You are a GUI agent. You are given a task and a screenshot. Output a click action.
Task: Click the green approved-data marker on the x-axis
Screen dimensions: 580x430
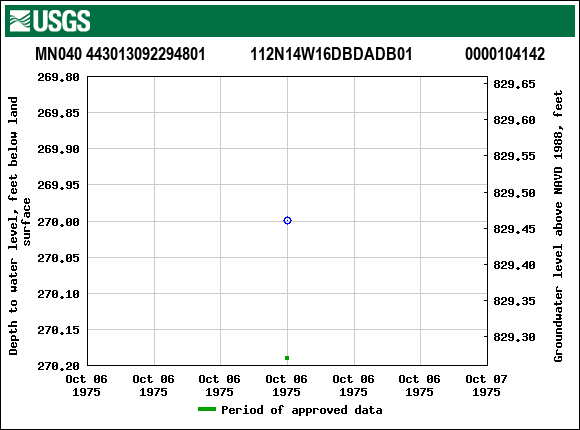287,358
